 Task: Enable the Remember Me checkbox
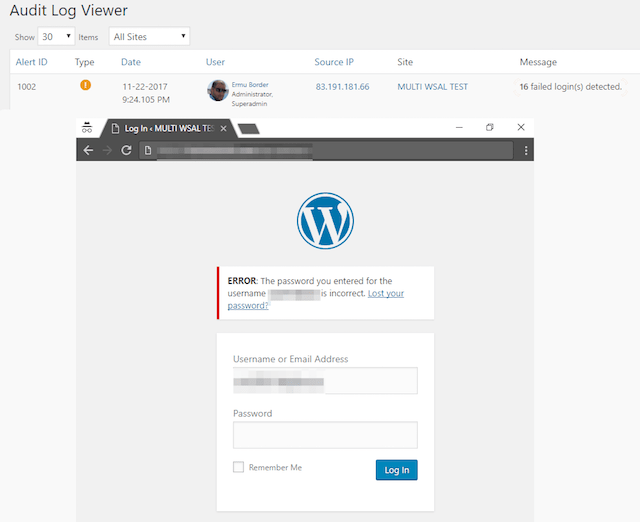tap(238, 467)
